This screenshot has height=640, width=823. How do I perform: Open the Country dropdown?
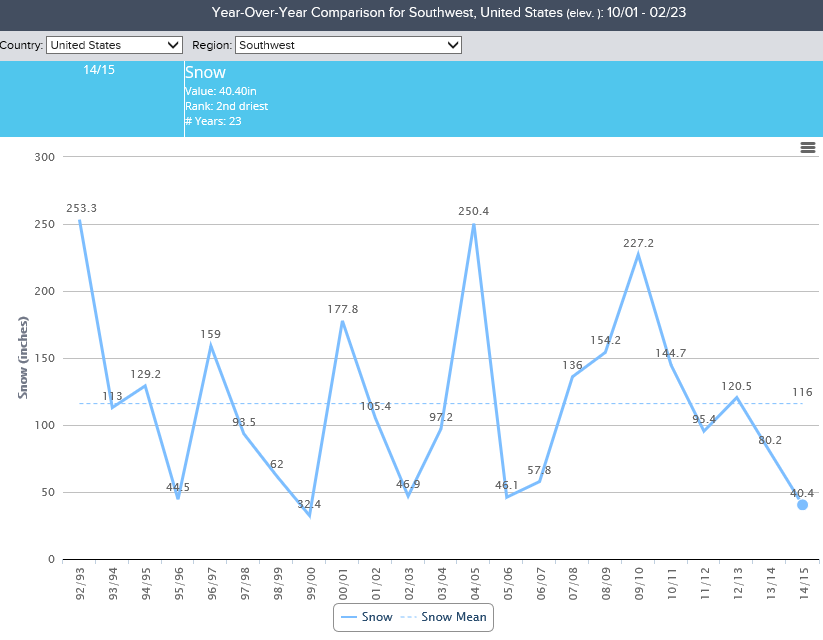click(114, 45)
